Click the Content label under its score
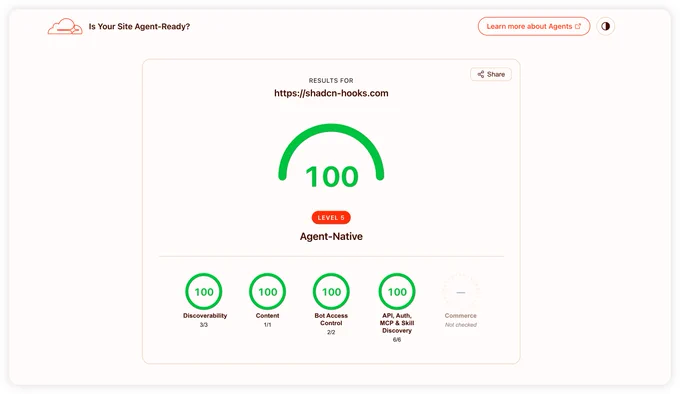Screen dimensions: 680x394 point(268,316)
